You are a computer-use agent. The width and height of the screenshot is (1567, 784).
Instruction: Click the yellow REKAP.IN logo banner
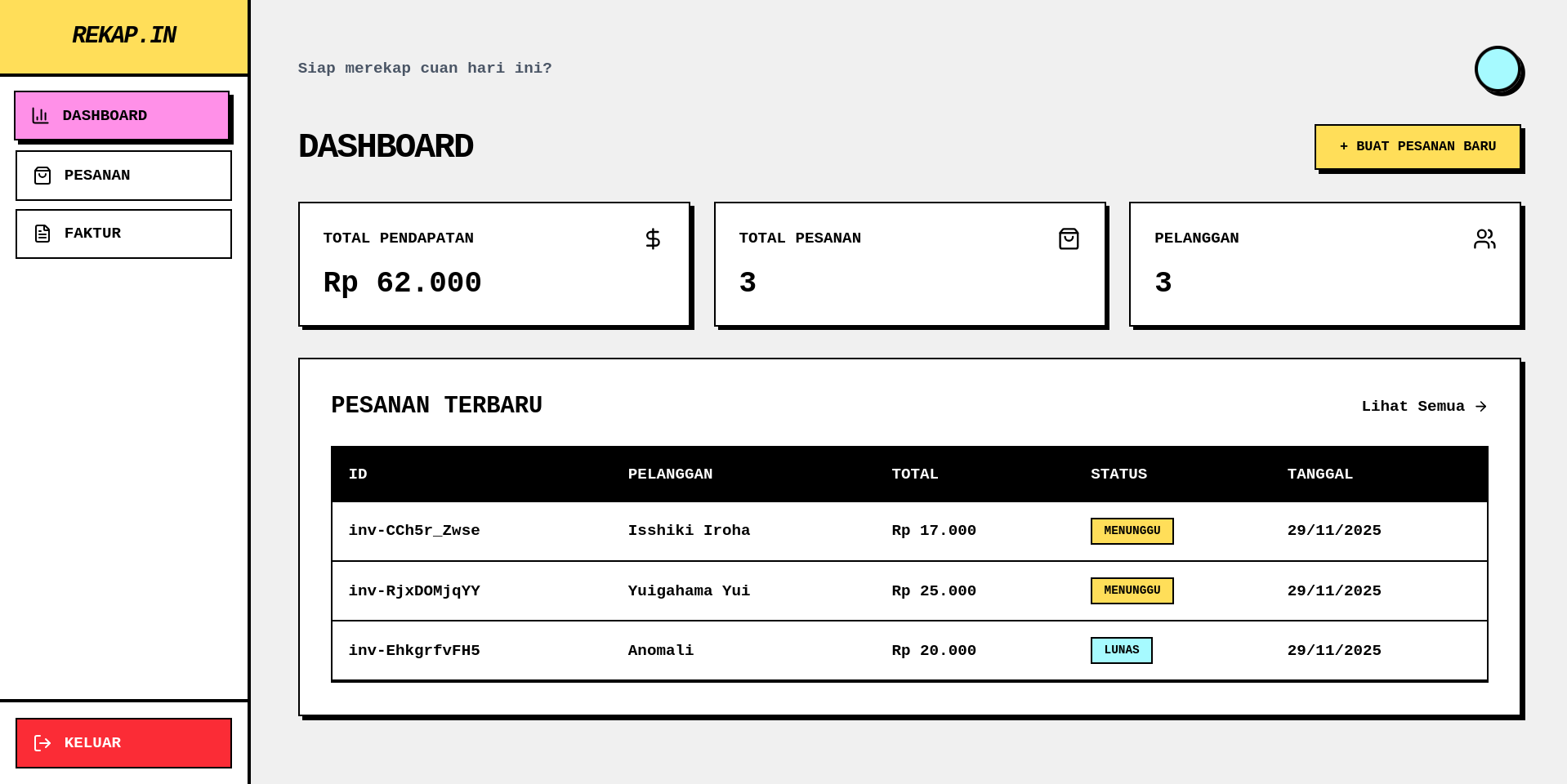pos(123,35)
